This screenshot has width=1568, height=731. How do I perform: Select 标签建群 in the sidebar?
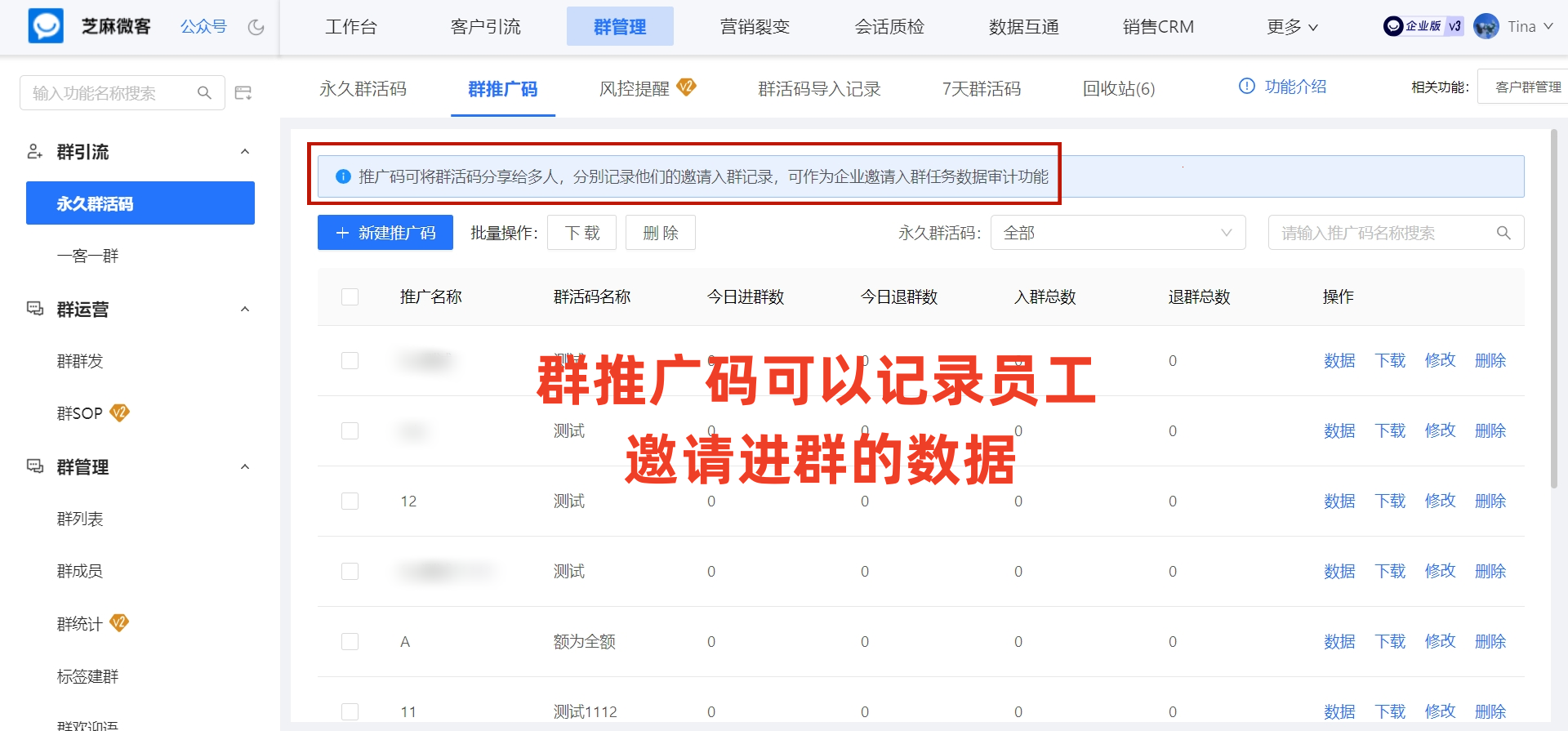coord(87,676)
